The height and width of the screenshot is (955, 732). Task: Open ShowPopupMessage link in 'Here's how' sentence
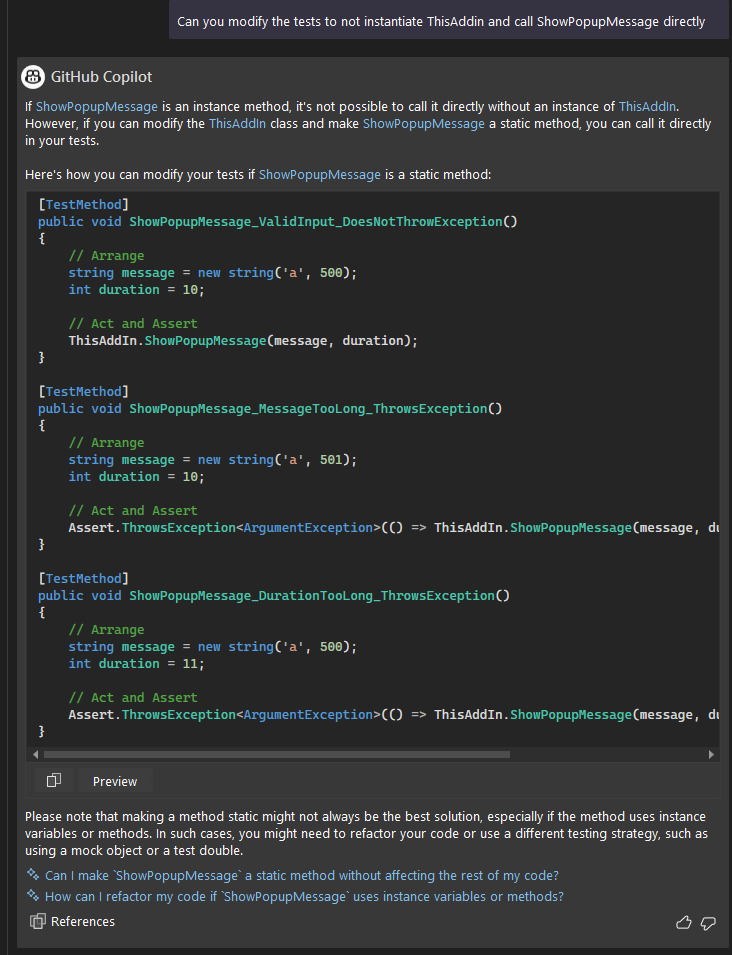320,175
